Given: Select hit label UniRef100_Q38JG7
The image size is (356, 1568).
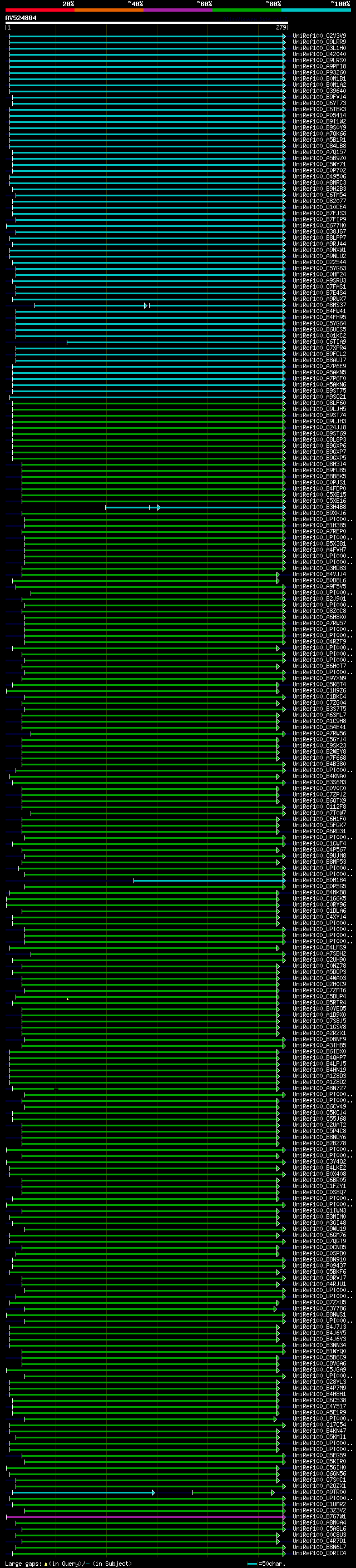Looking at the screenshot, I should point(319,232).
